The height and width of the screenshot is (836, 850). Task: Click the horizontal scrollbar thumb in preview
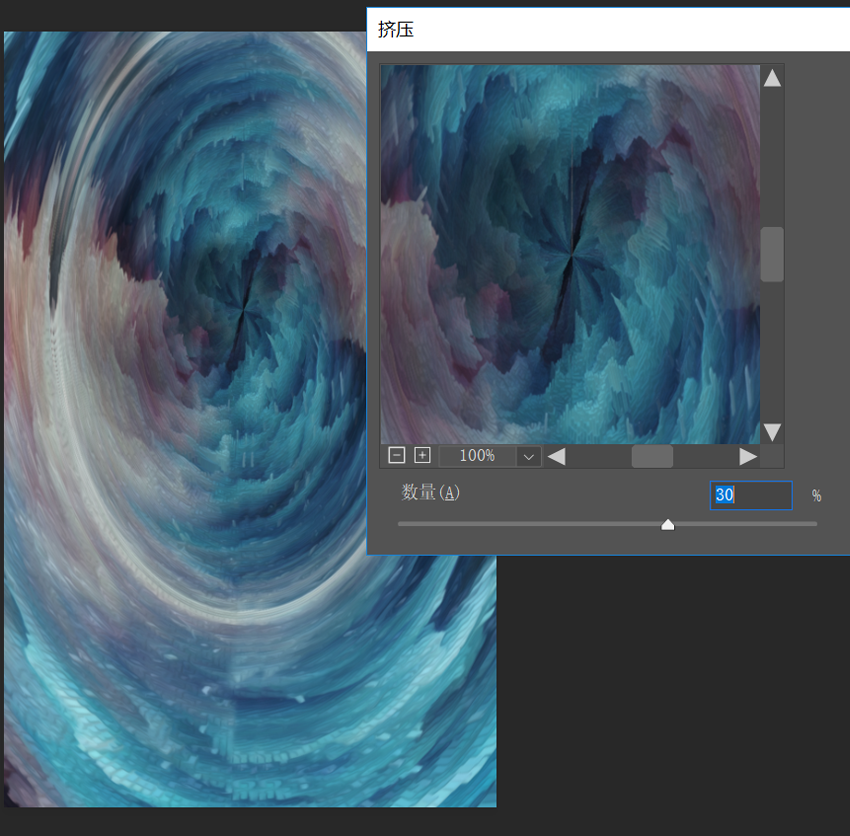pyautogui.click(x=652, y=456)
